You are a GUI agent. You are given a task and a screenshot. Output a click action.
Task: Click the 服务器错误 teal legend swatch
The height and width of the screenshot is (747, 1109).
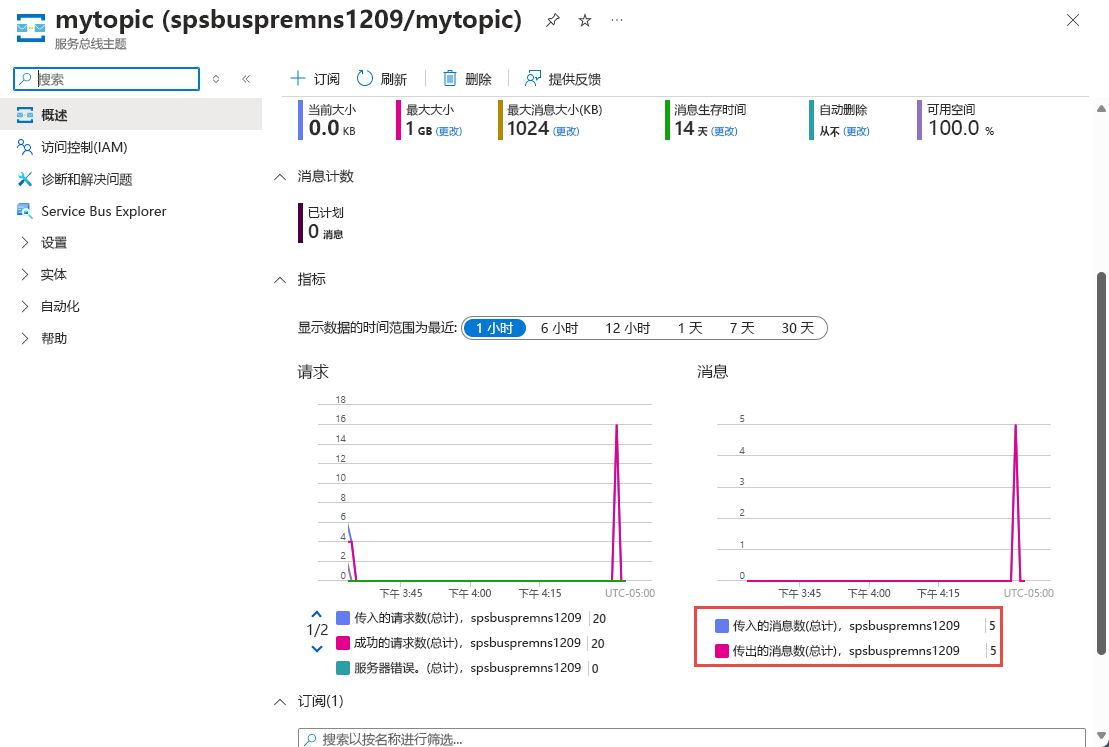[x=343, y=668]
